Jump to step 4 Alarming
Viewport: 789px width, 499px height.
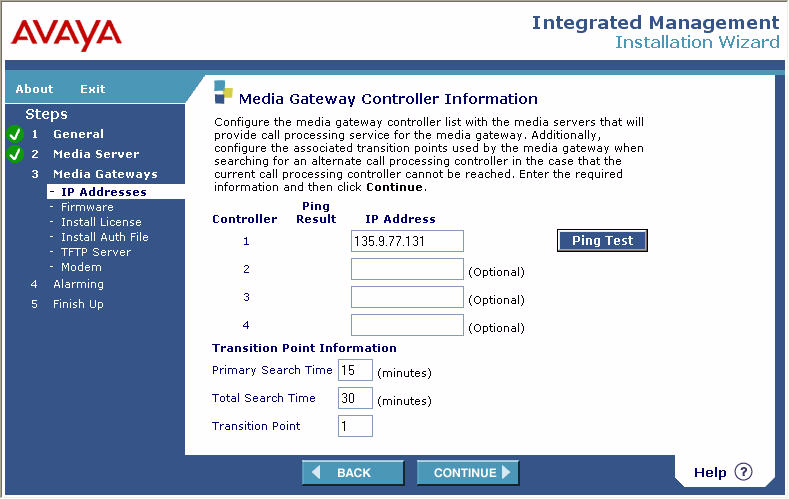point(78,284)
